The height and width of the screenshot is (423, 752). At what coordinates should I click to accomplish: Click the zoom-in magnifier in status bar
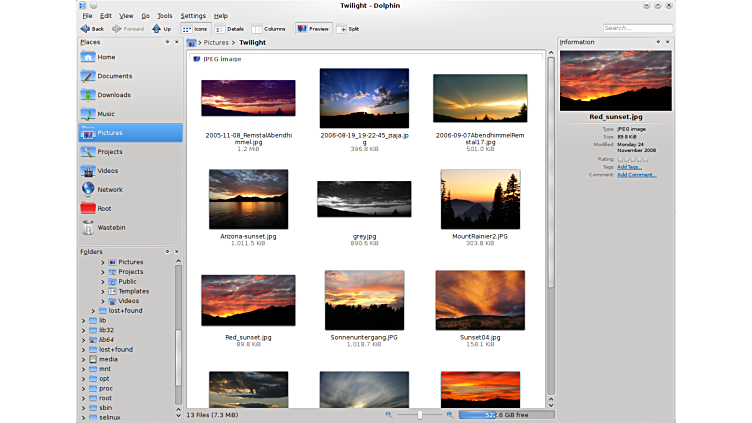coord(450,414)
